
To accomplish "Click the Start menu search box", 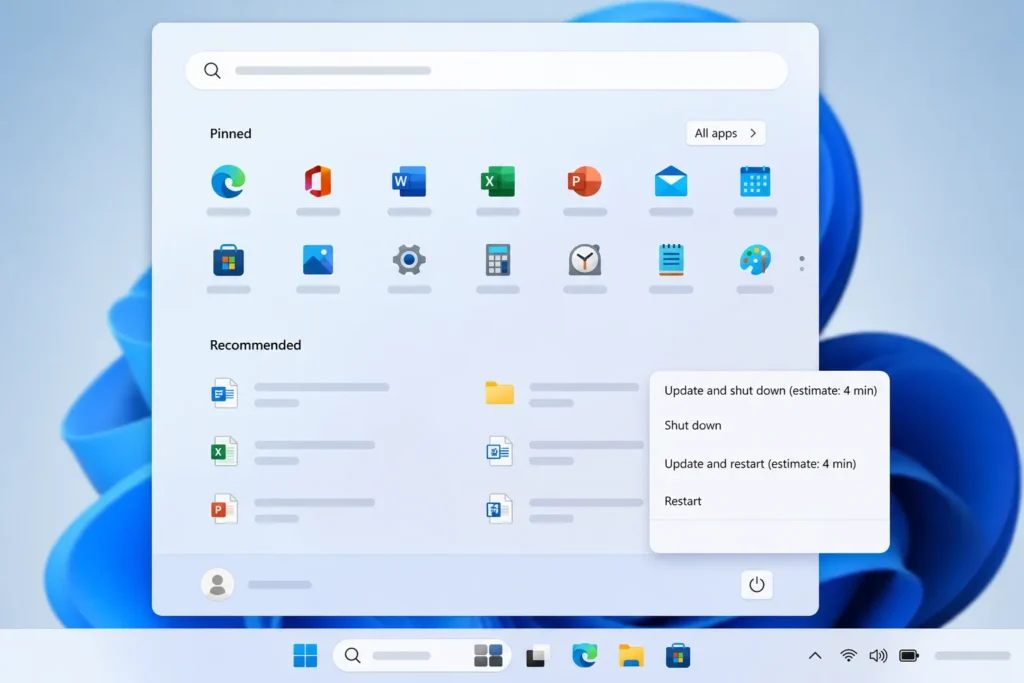I will point(487,70).
